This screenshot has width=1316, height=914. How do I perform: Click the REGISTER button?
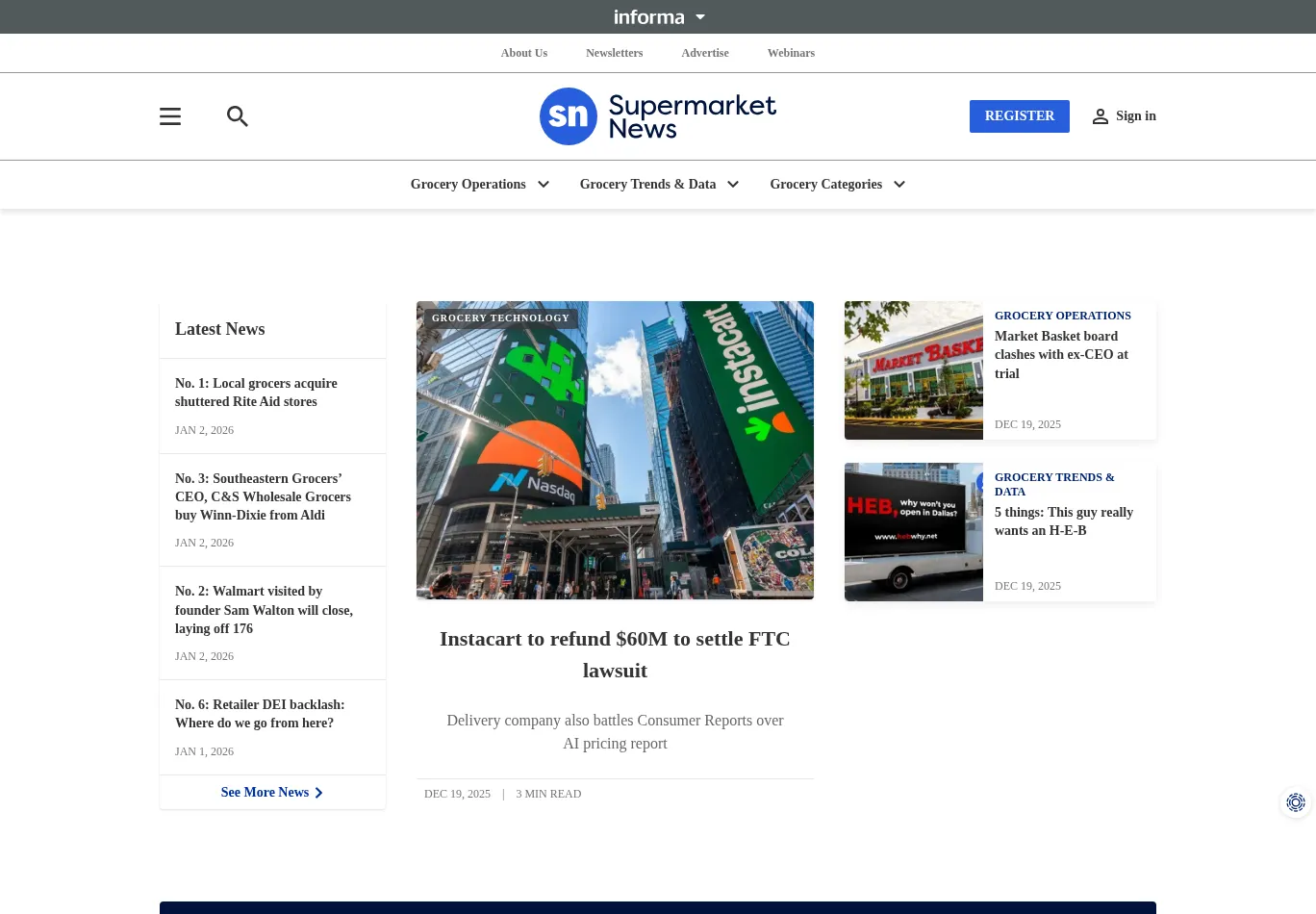[x=1020, y=115]
